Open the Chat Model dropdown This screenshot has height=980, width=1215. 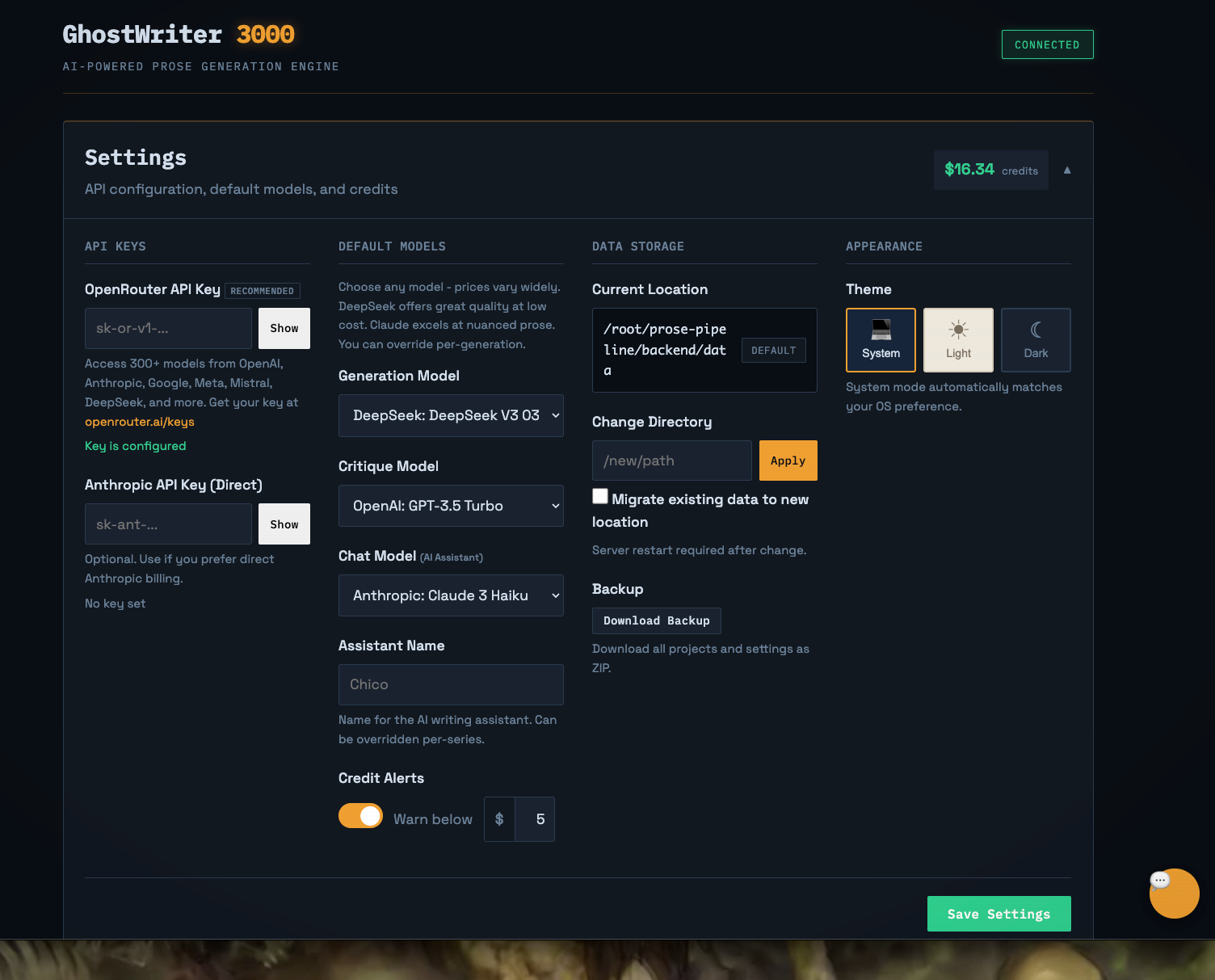tap(451, 595)
